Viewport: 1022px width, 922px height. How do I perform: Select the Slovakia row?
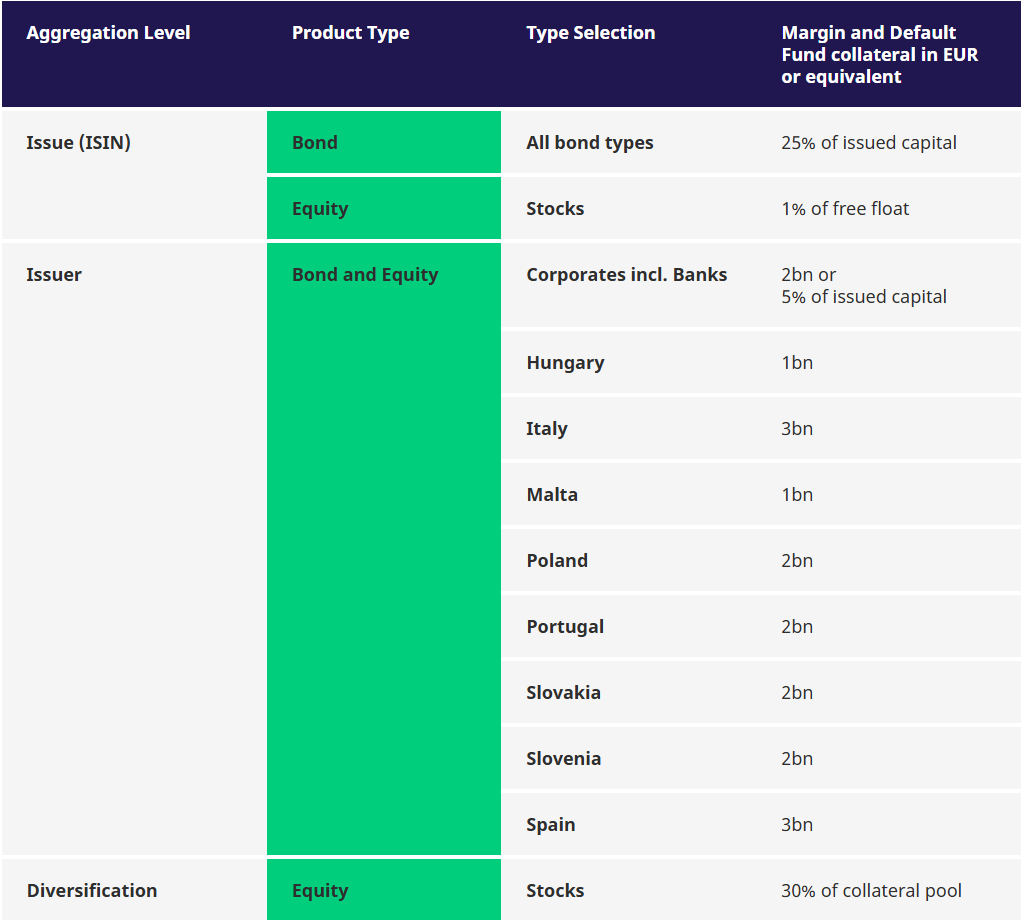[x=563, y=692]
